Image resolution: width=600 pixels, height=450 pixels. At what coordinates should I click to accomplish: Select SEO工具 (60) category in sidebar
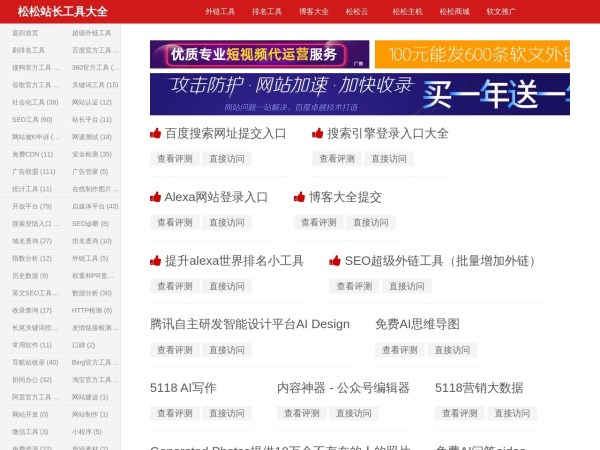pyautogui.click(x=32, y=119)
